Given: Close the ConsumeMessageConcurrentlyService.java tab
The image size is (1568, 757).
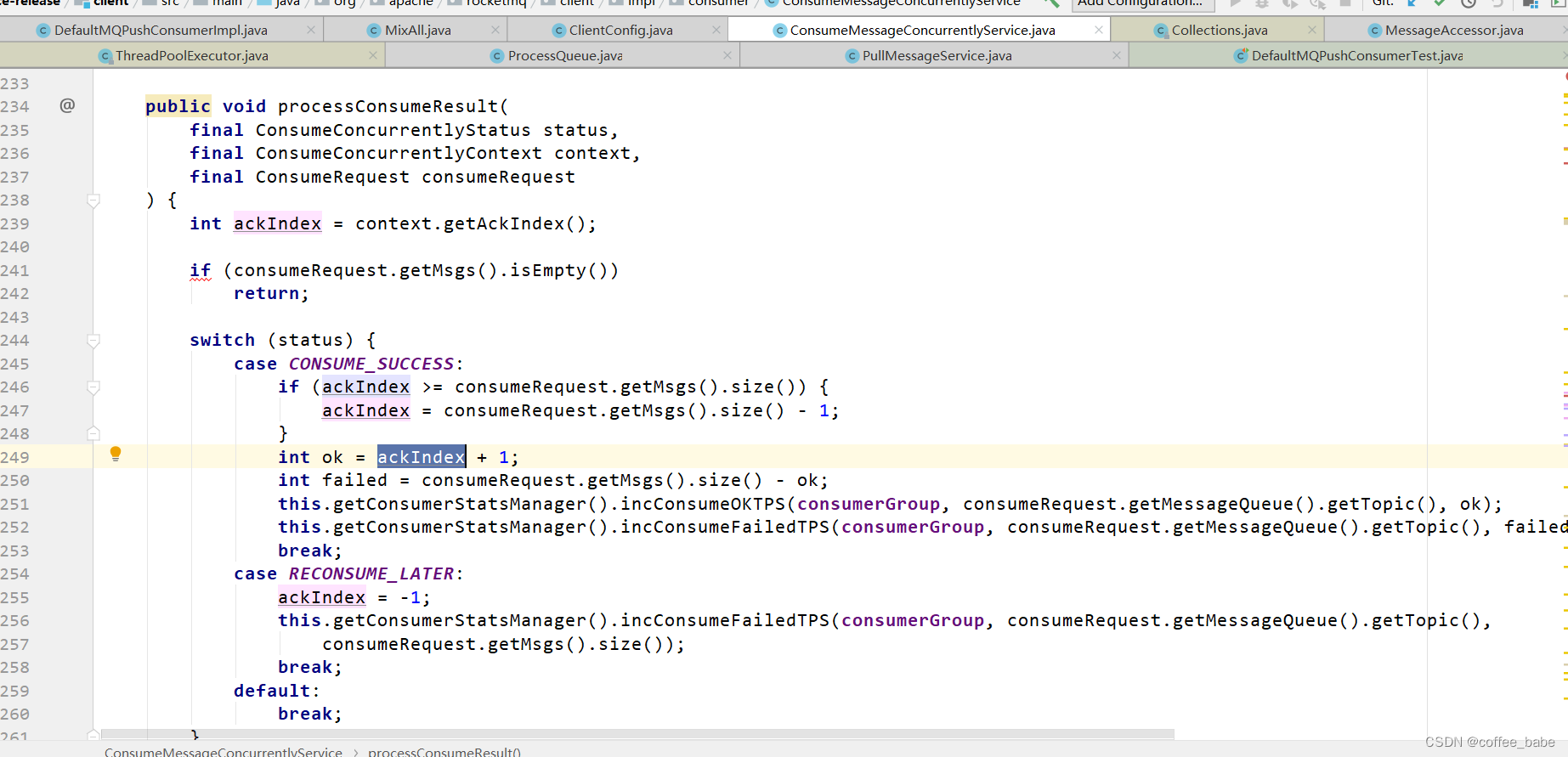Looking at the screenshot, I should [1099, 30].
